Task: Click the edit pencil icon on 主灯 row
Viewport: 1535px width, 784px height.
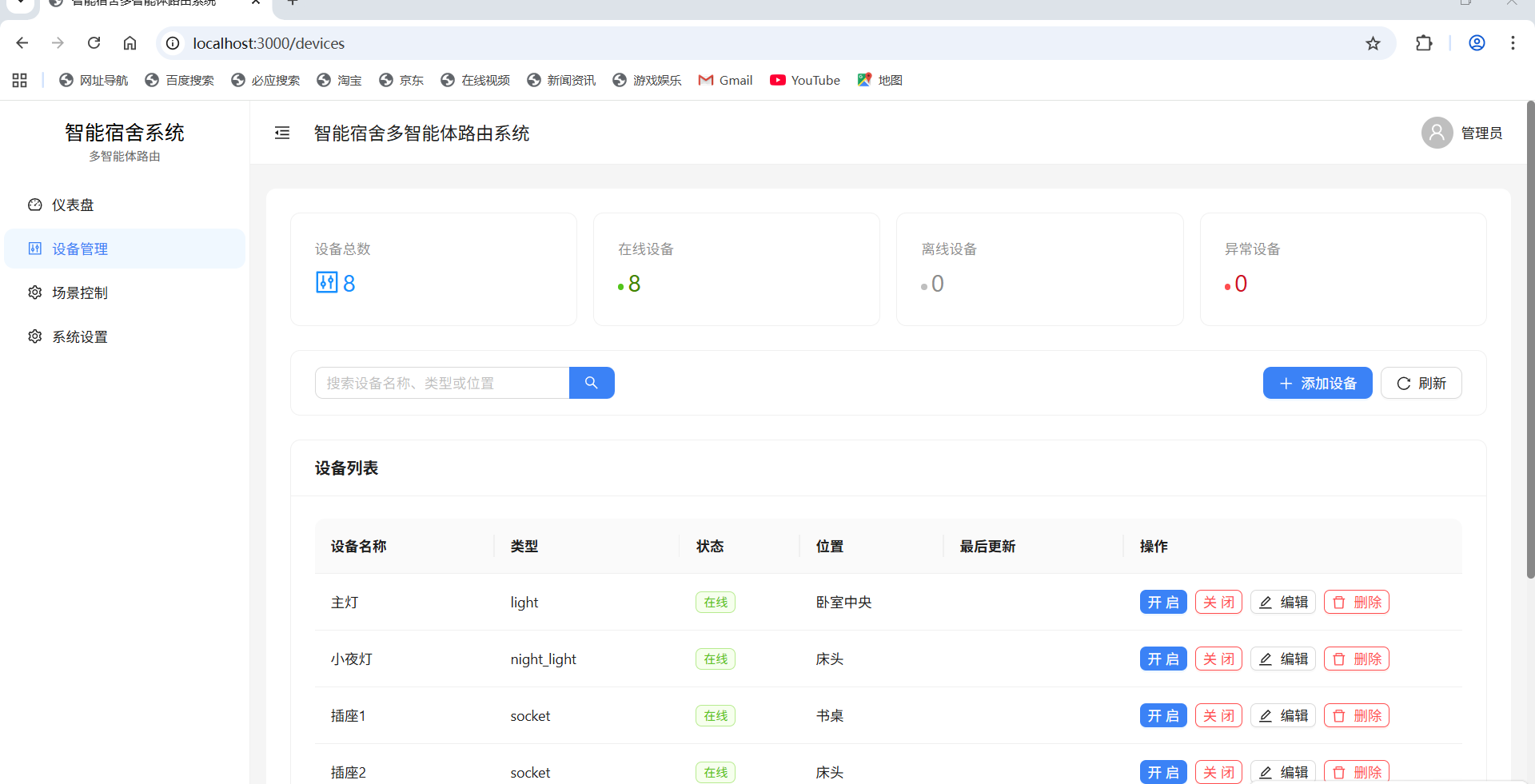Action: [x=1266, y=602]
